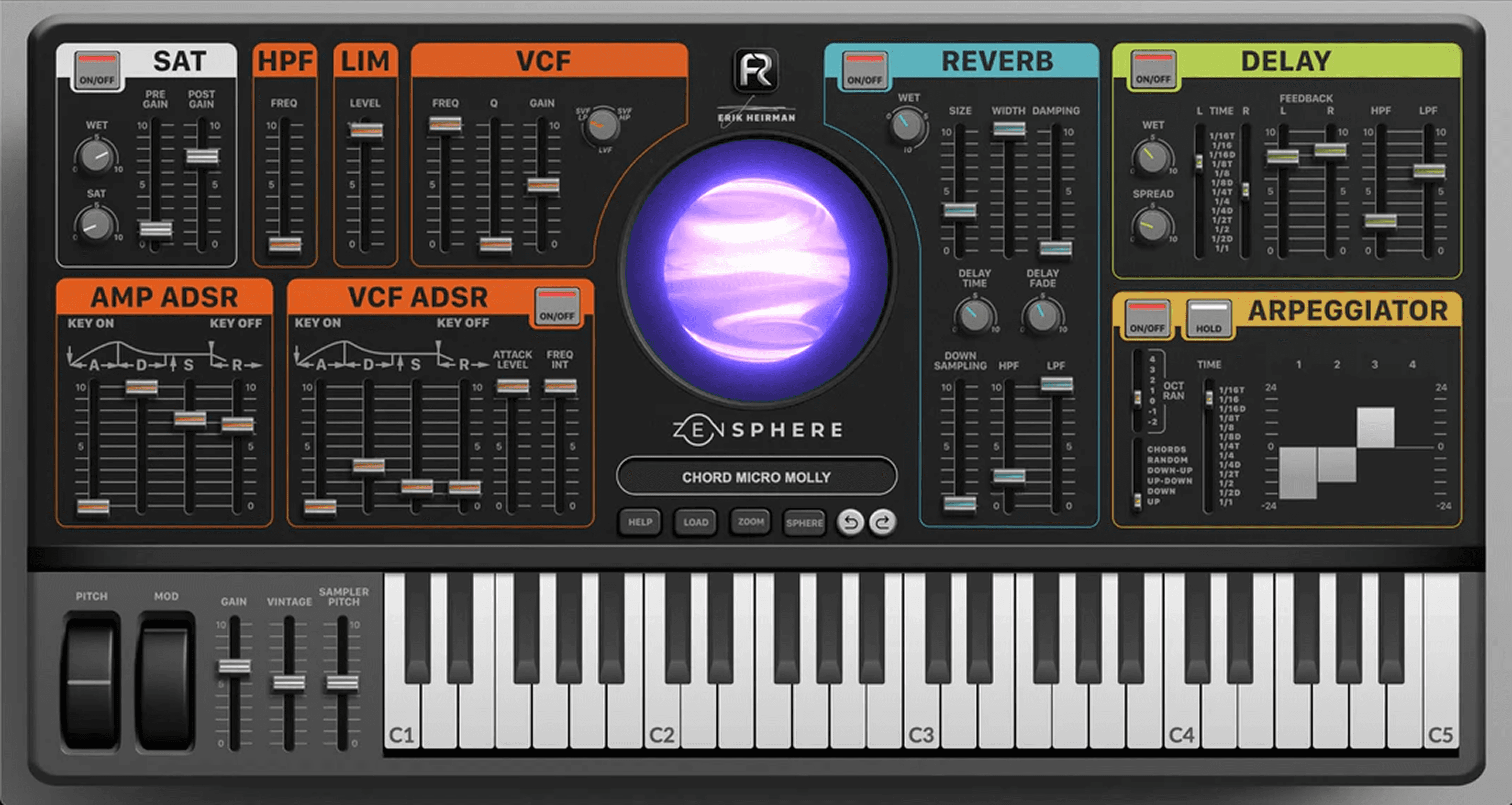Click the Reverb DAMPING slider handle
This screenshot has height=805, width=1512.
click(x=1055, y=248)
